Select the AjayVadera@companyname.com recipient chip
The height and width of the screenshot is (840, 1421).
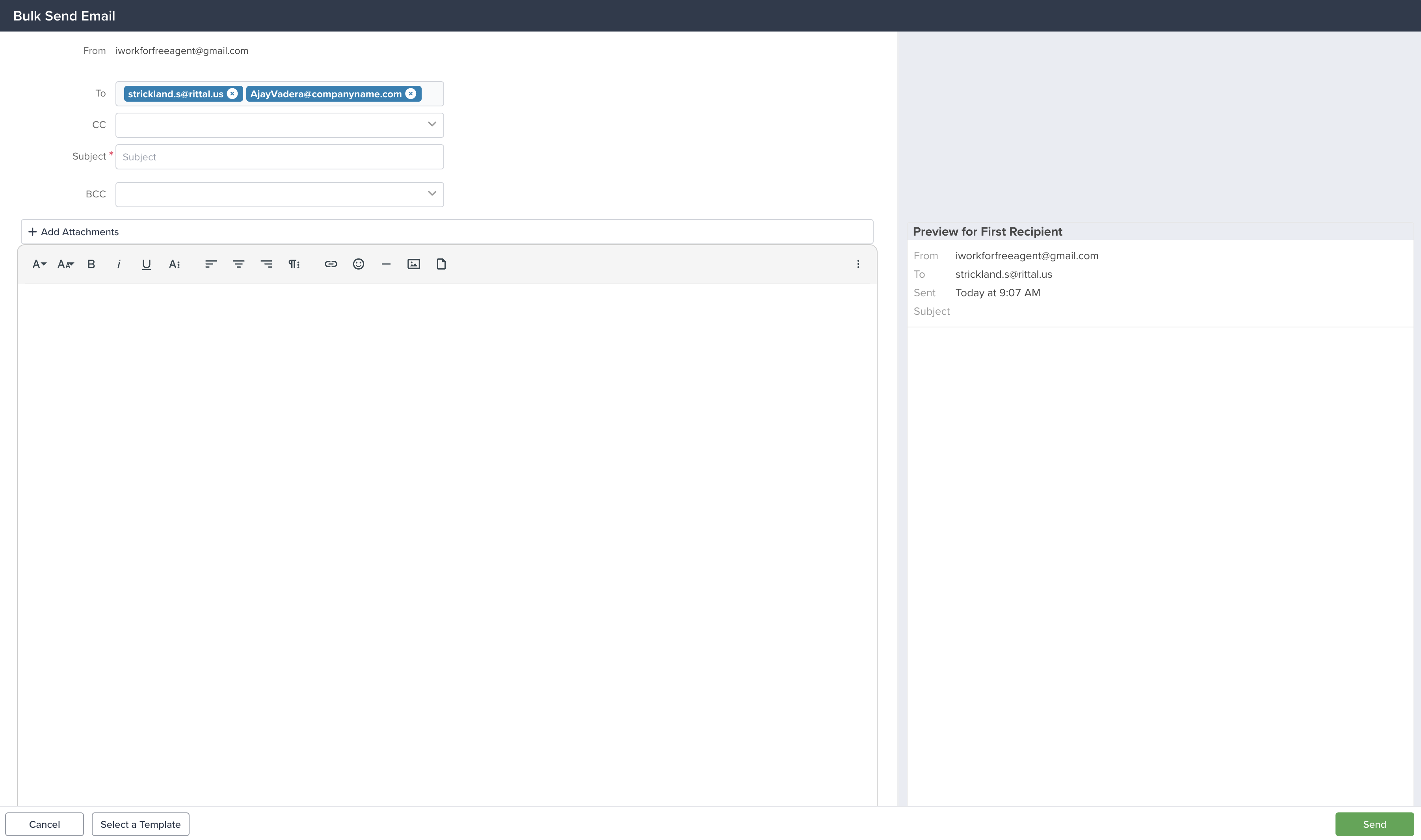[326, 94]
